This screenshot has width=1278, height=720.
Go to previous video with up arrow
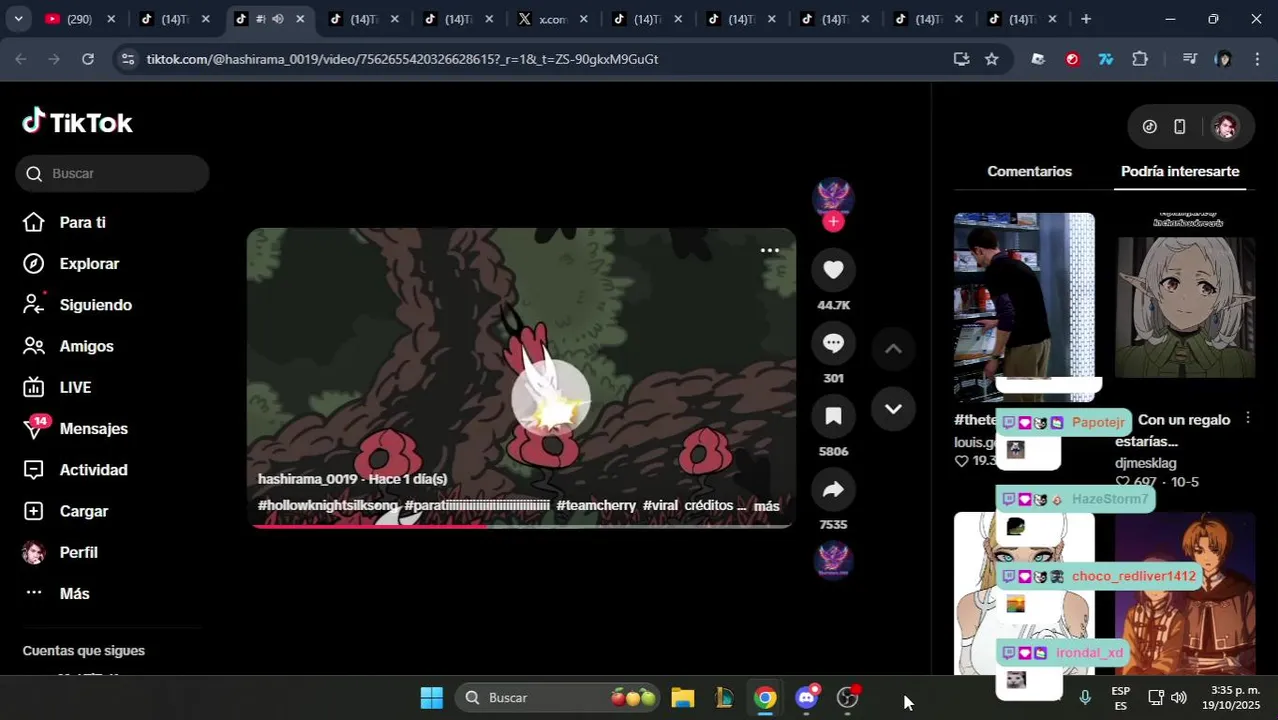click(x=893, y=349)
